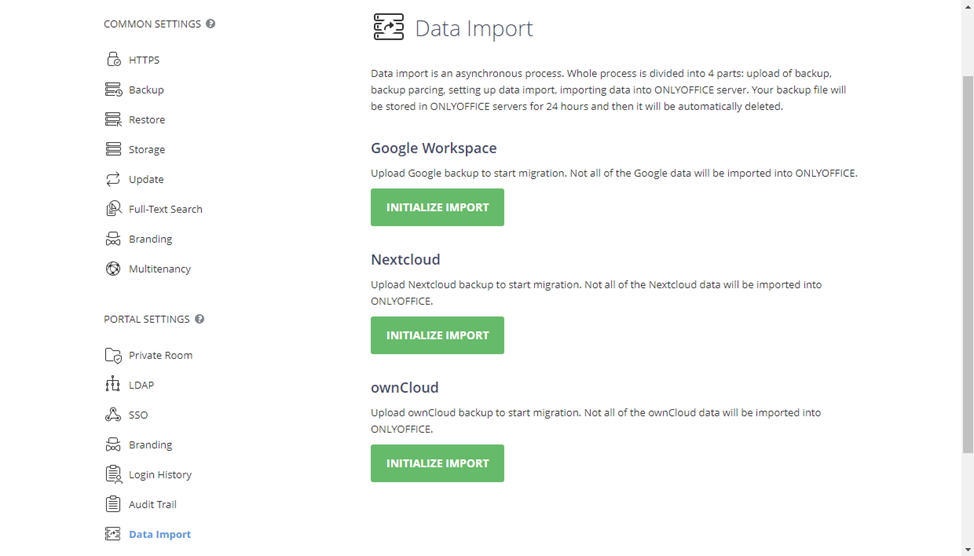Click the ownCloud heading
The height and width of the screenshot is (556, 974).
tap(404, 387)
